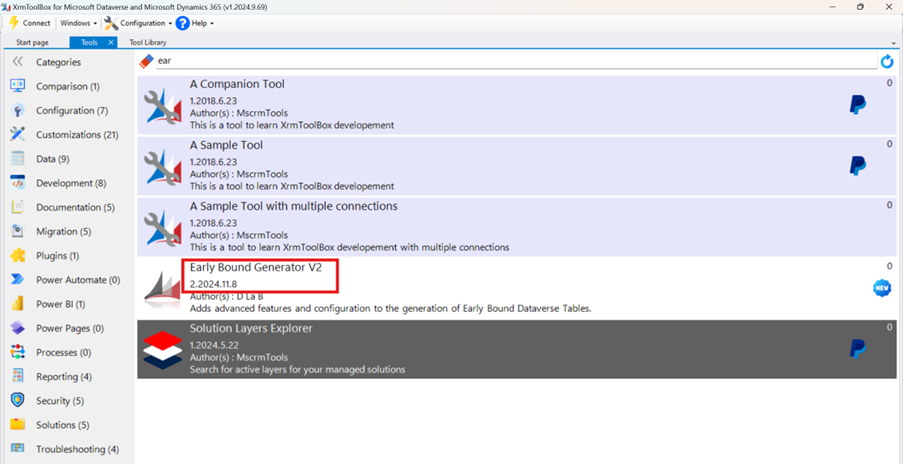The image size is (903, 464).
Task: Click PayPal icon for Solution Layers Explorer
Action: pyautogui.click(x=857, y=348)
